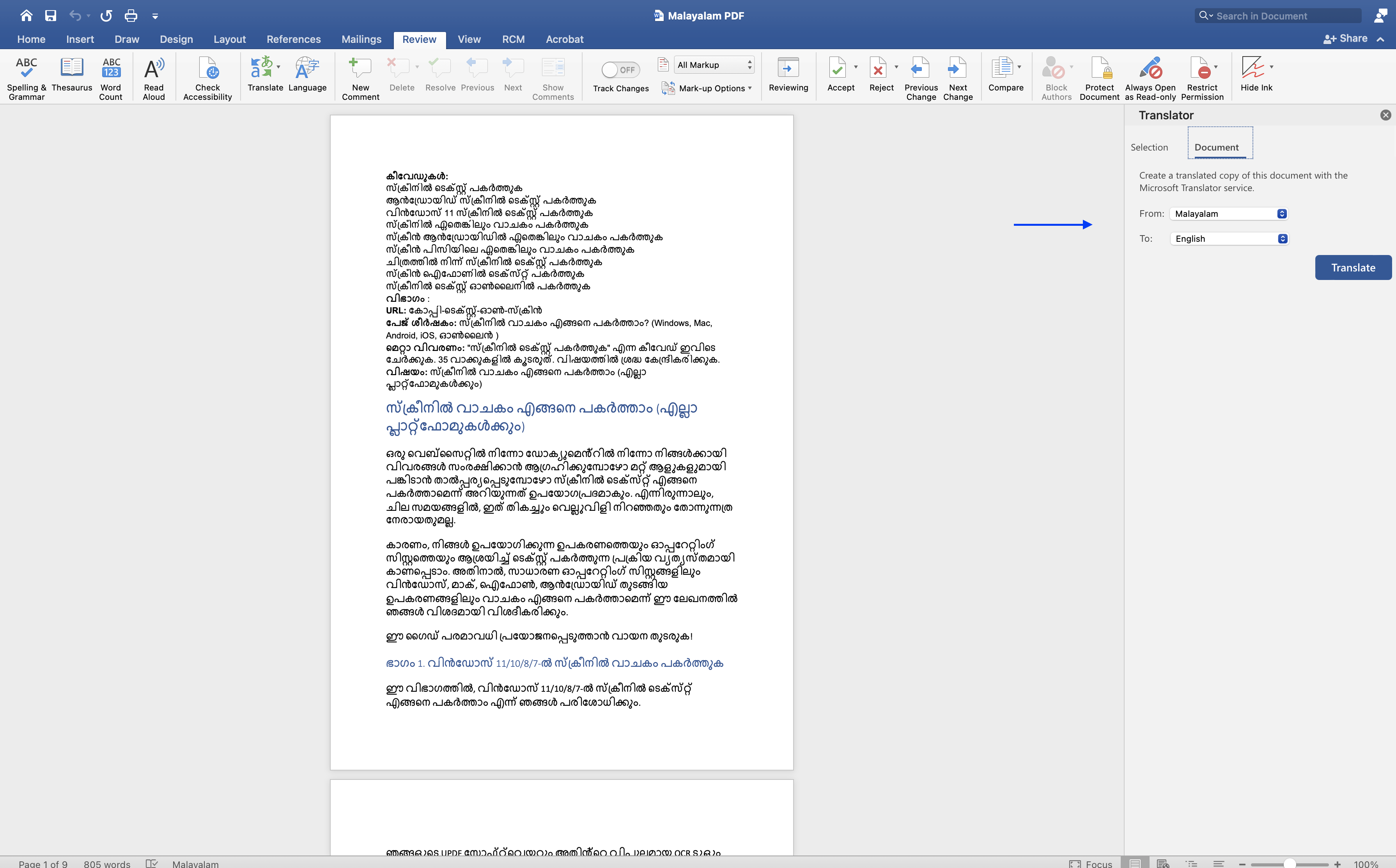Toggle Hide Ink
The width and height of the screenshot is (1396, 868).
pos(1256,74)
